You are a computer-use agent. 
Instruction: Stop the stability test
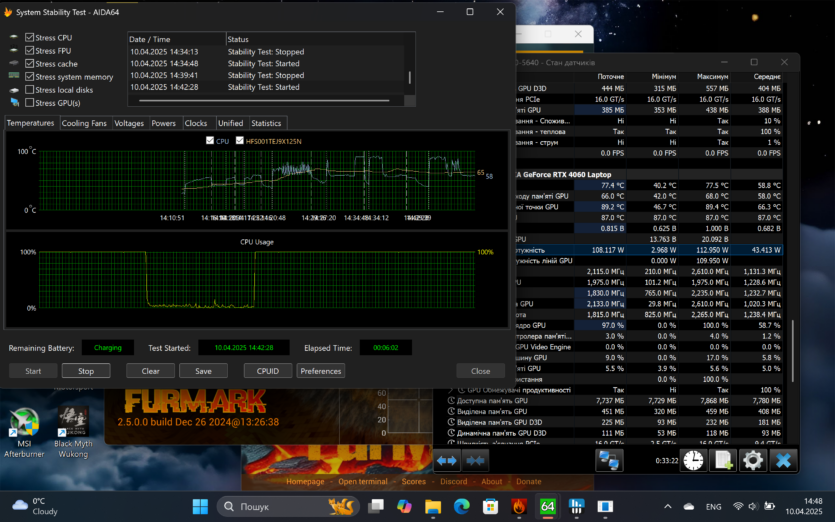coord(86,371)
